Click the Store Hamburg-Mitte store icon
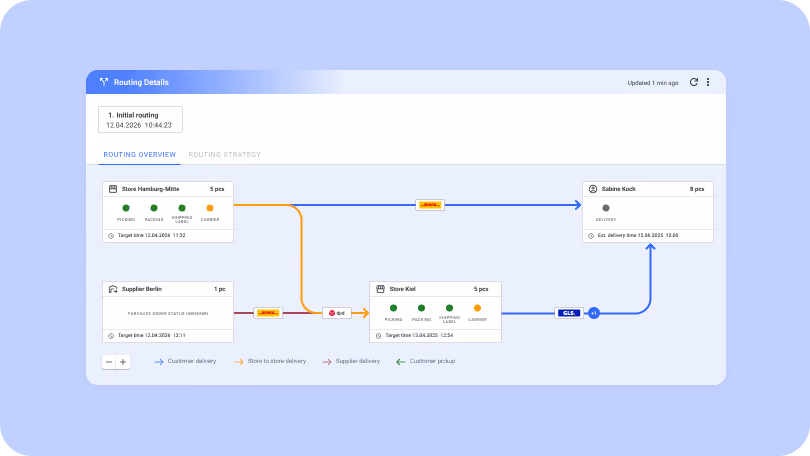810x456 pixels. [x=113, y=189]
